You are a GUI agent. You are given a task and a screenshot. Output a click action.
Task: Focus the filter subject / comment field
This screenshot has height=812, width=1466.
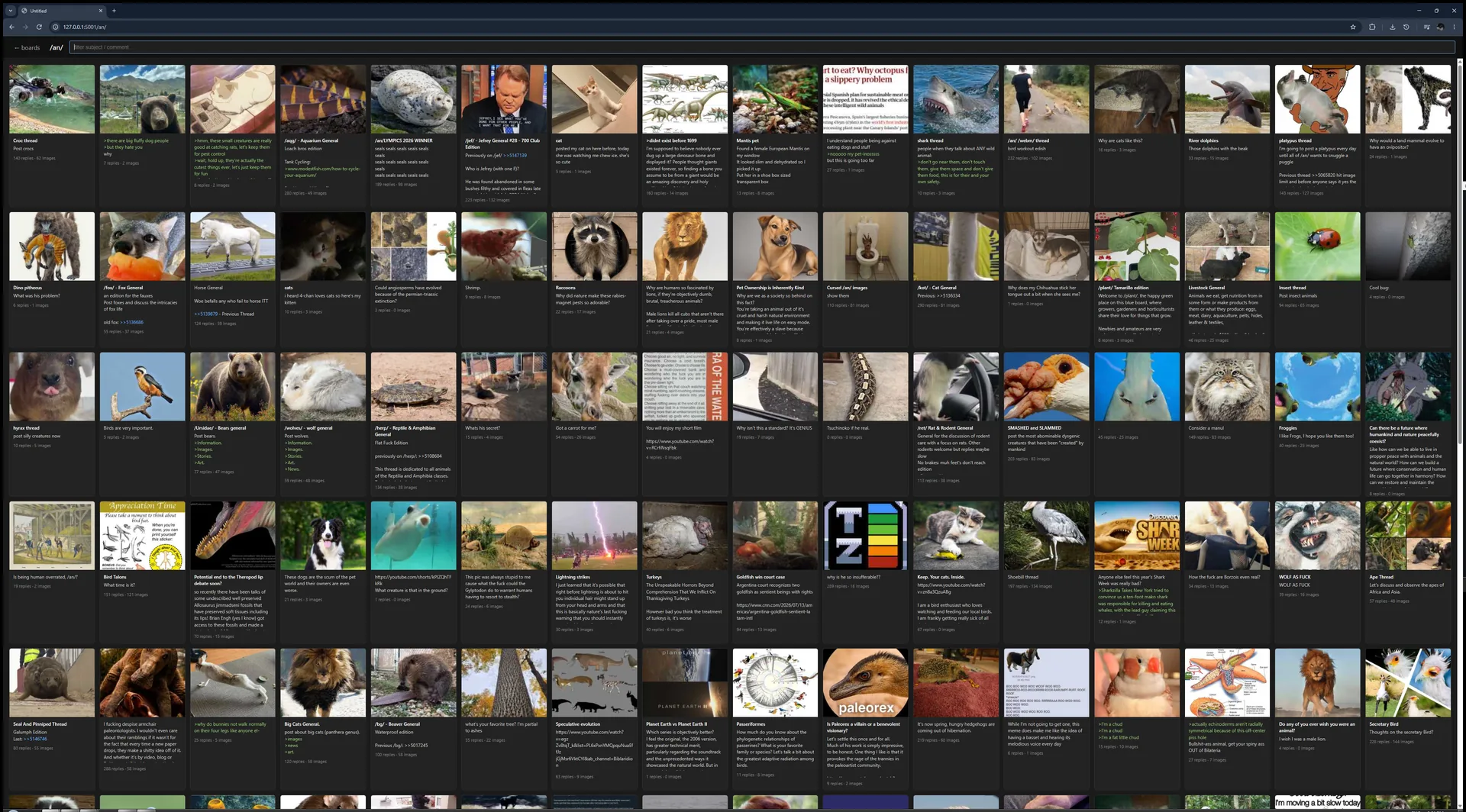762,47
